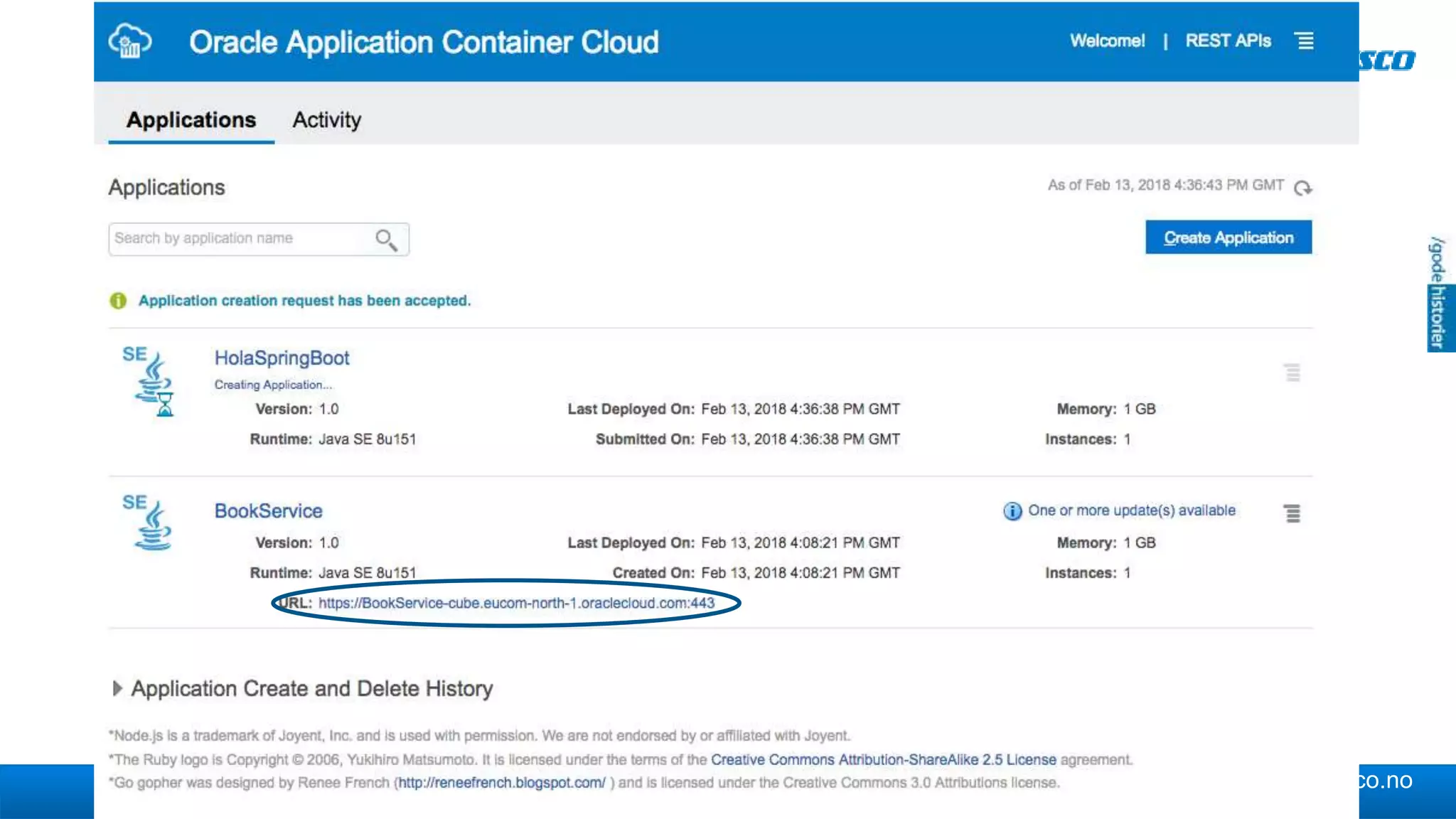Open the HolaSpringBoot application name link
Screen dimensions: 1456x819
(282, 358)
